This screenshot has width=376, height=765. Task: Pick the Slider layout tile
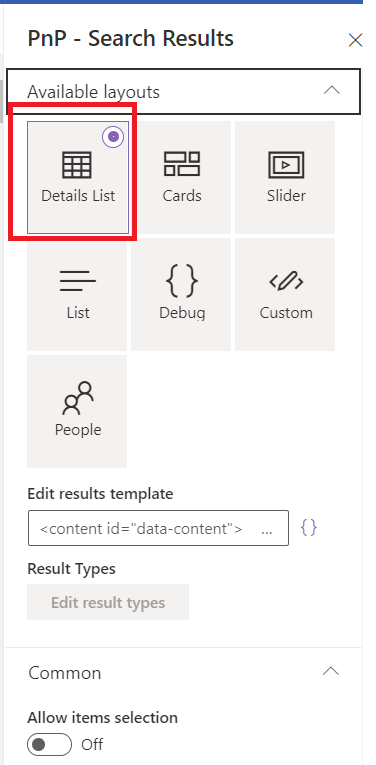coord(285,178)
